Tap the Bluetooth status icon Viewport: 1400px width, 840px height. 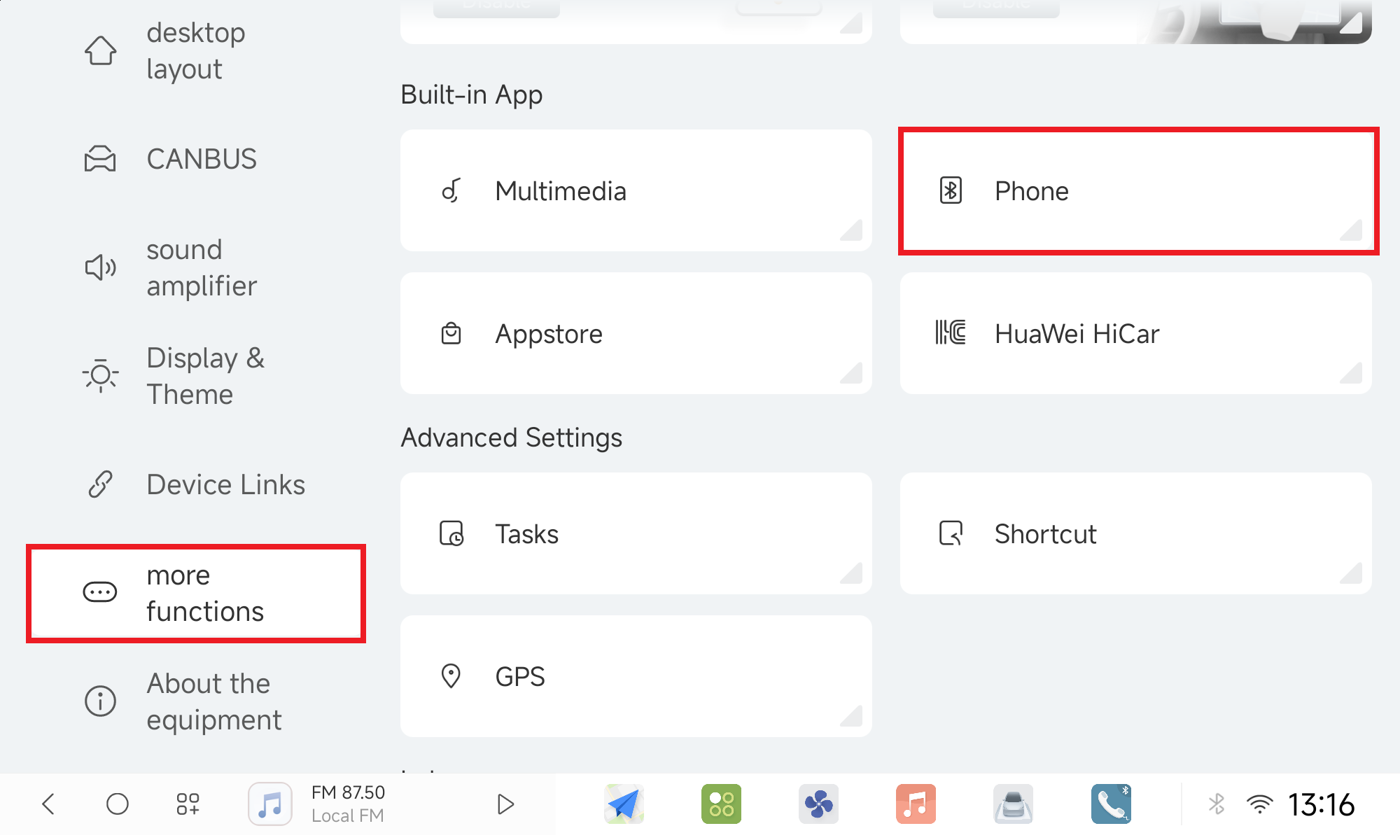[x=1217, y=804]
